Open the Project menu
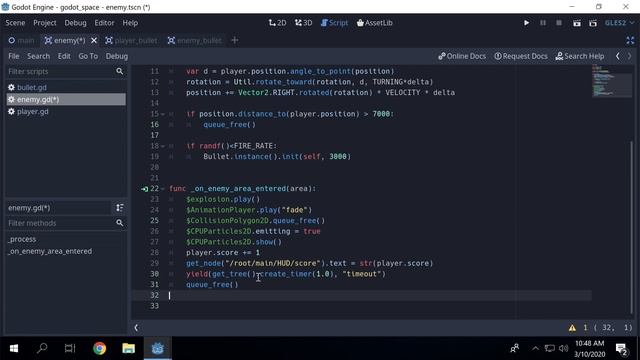The width and height of the screenshot is (640, 360). click(x=44, y=23)
